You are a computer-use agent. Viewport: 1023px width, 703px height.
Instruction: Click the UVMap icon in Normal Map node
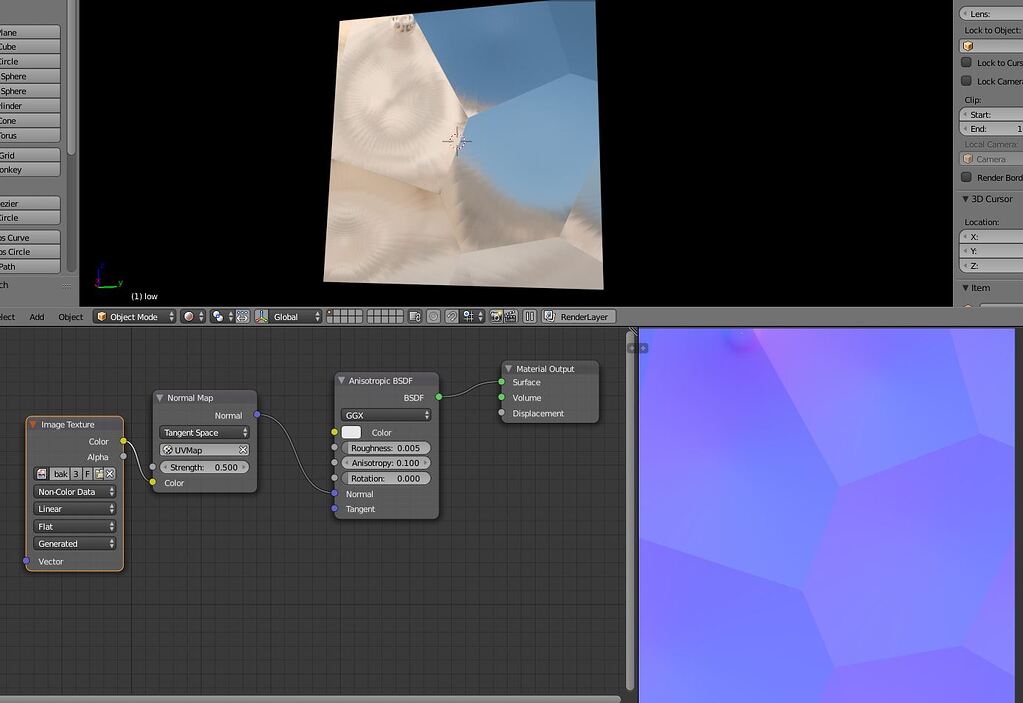coord(168,450)
